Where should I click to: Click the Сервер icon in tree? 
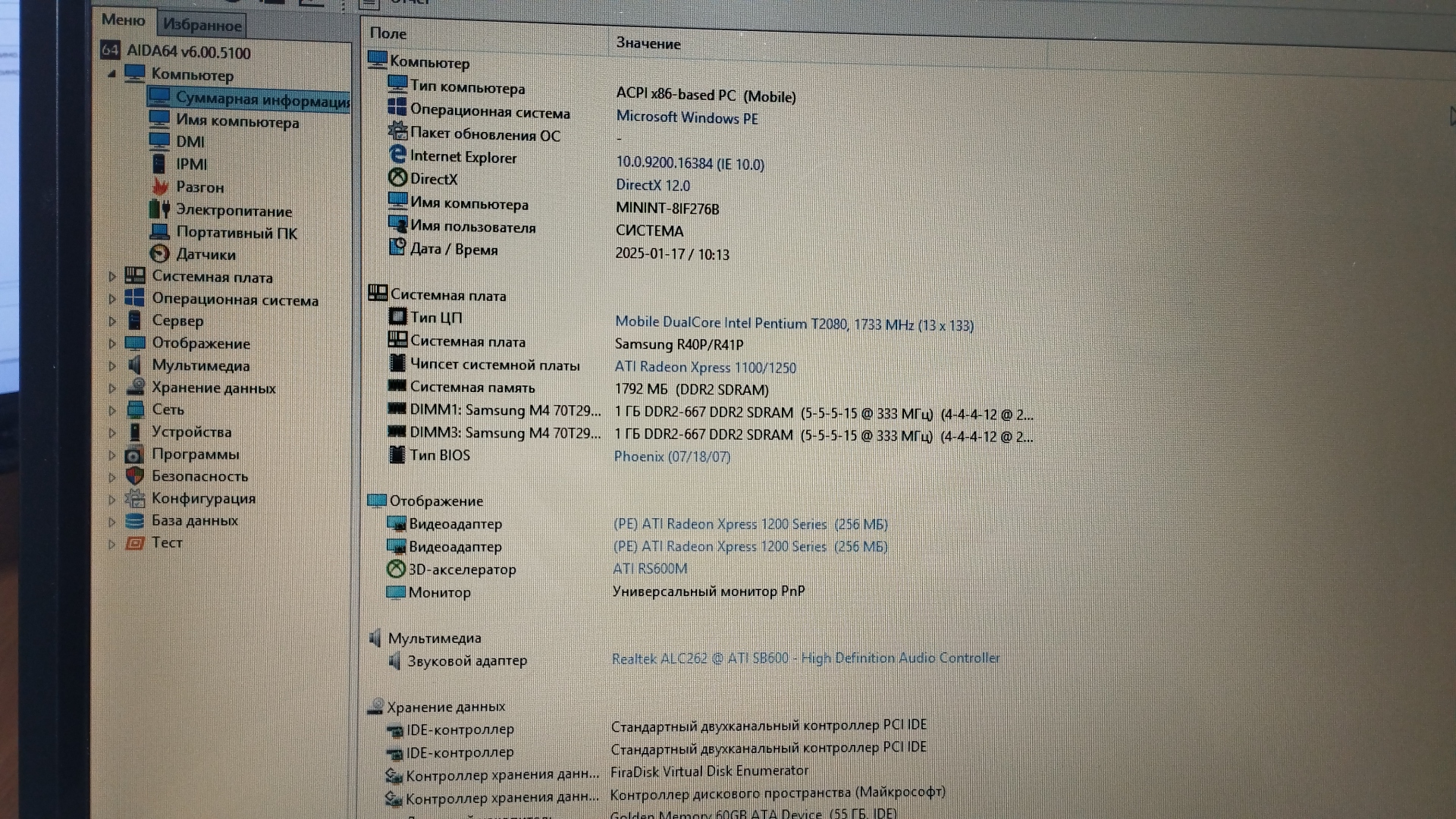[x=135, y=320]
